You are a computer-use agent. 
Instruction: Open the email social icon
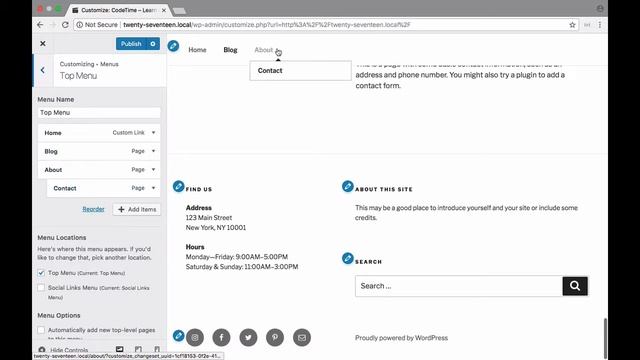(x=302, y=338)
